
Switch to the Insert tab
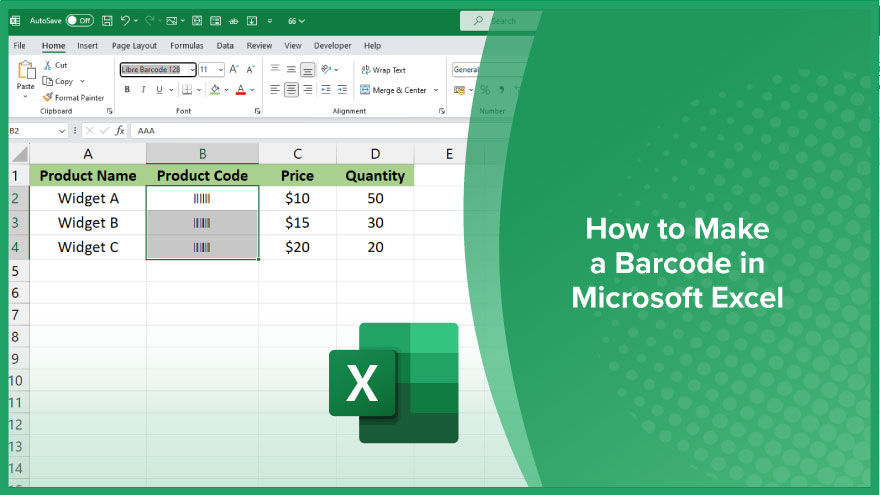[88, 45]
